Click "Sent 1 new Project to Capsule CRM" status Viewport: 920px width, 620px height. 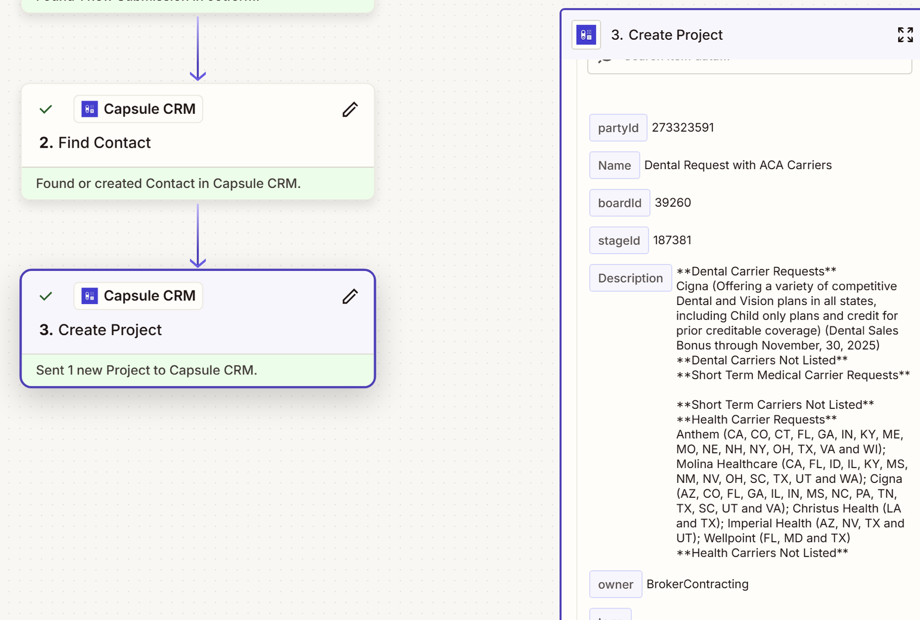pos(147,370)
